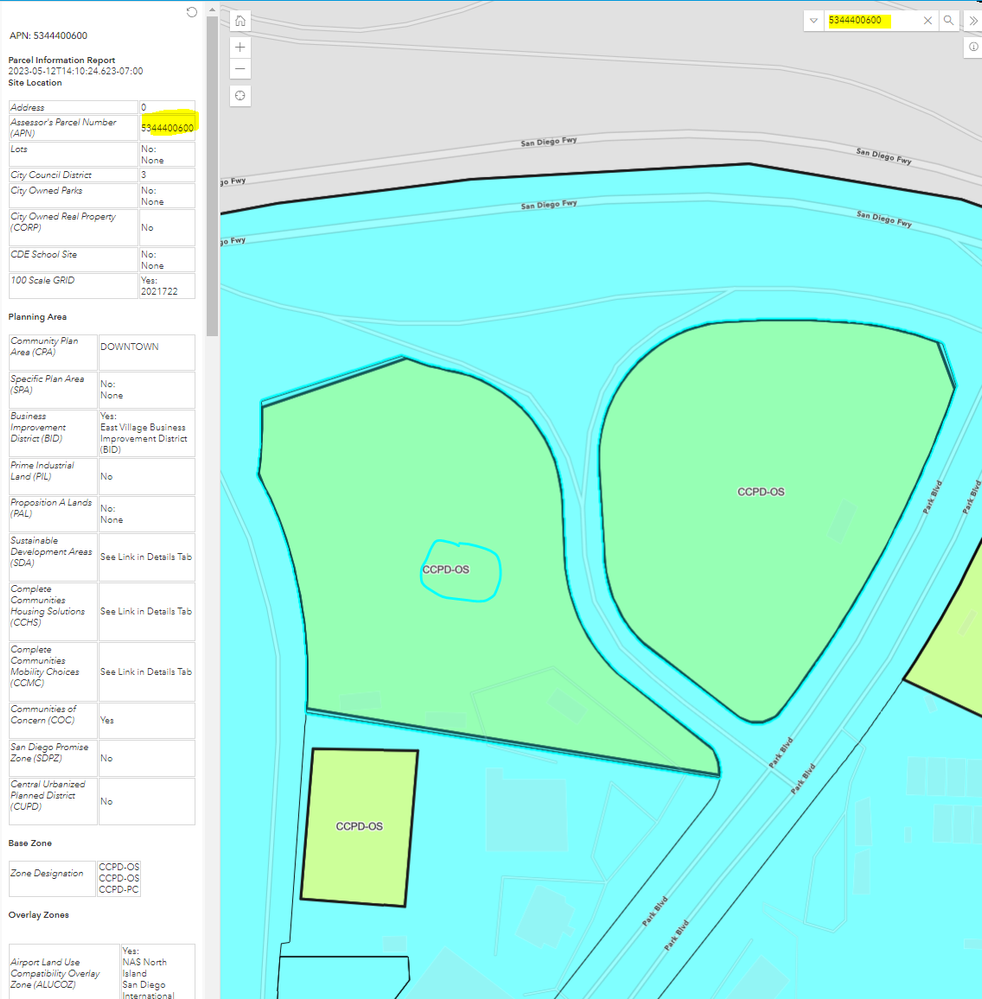Clear the search box with X
Image resolution: width=982 pixels, height=999 pixels.
coord(928,20)
